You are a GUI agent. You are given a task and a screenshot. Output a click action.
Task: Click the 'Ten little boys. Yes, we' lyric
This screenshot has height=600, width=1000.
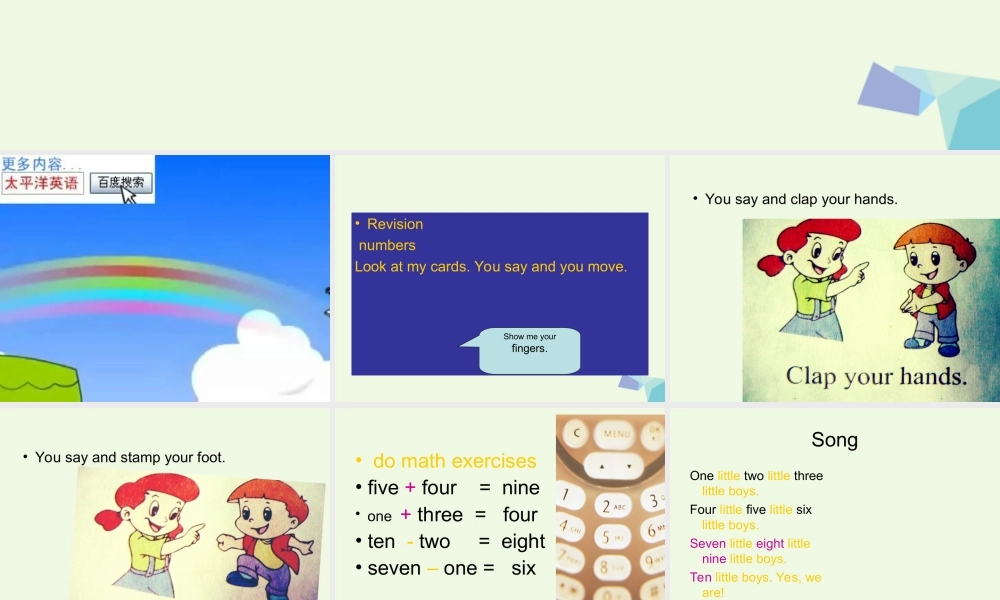click(x=755, y=577)
